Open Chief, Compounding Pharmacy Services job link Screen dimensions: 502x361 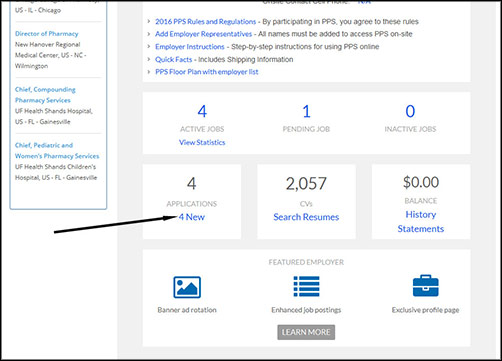point(45,95)
